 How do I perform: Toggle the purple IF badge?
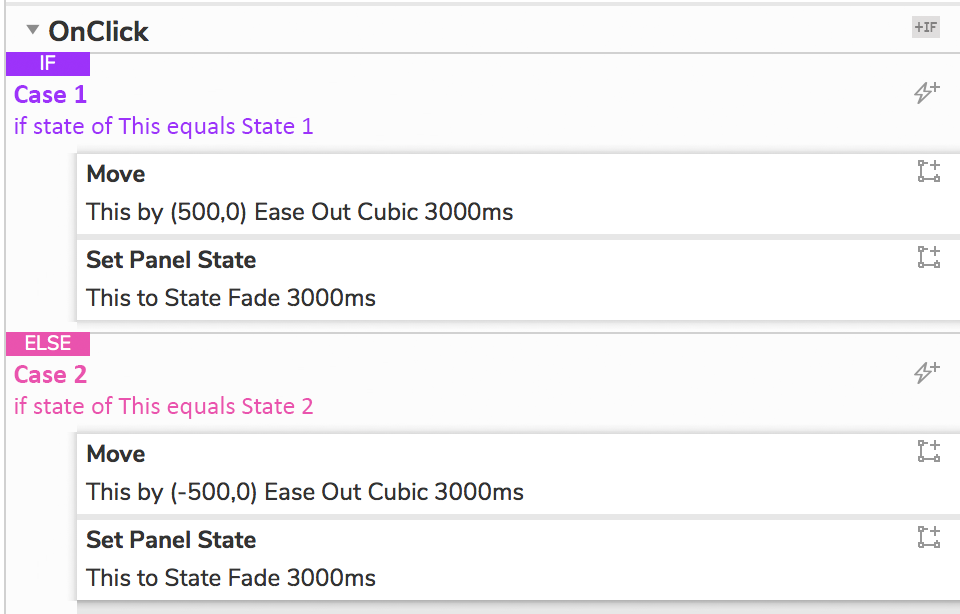[x=48, y=64]
